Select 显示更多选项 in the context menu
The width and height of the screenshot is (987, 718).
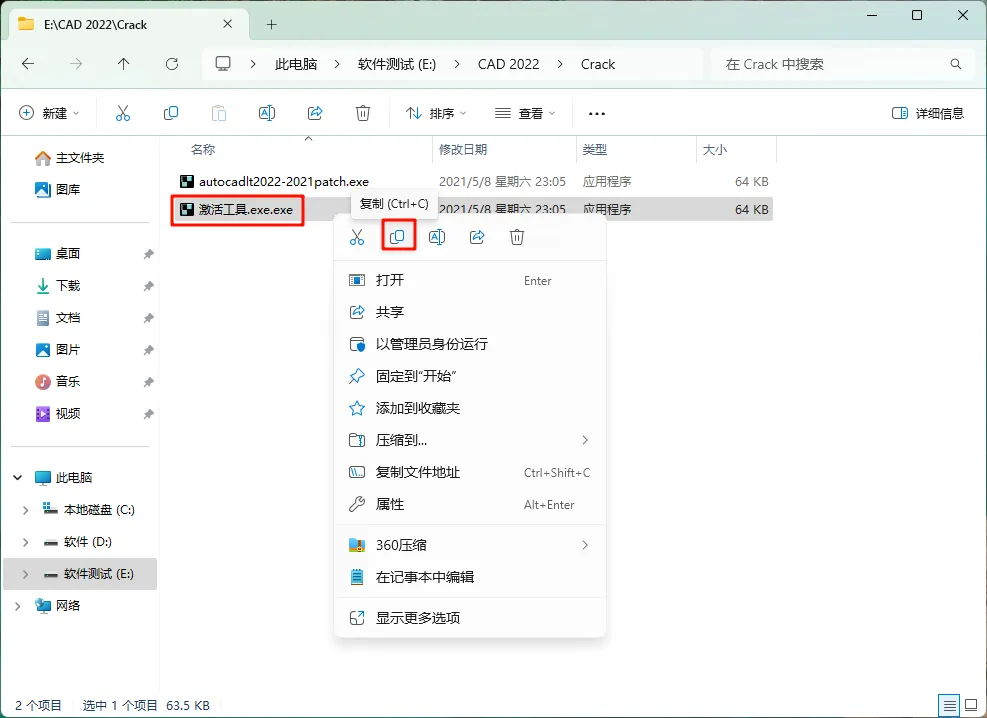click(x=470, y=618)
